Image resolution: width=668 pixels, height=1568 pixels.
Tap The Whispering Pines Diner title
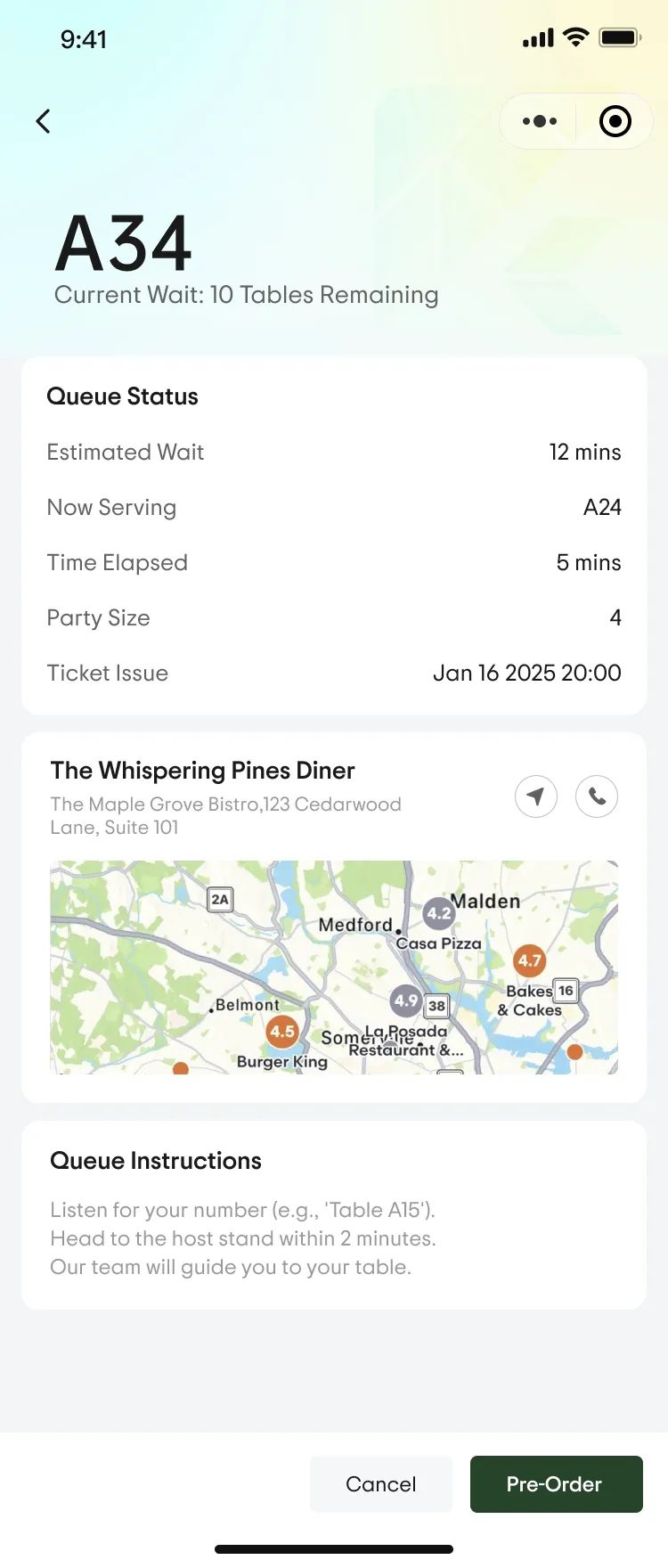coord(202,771)
